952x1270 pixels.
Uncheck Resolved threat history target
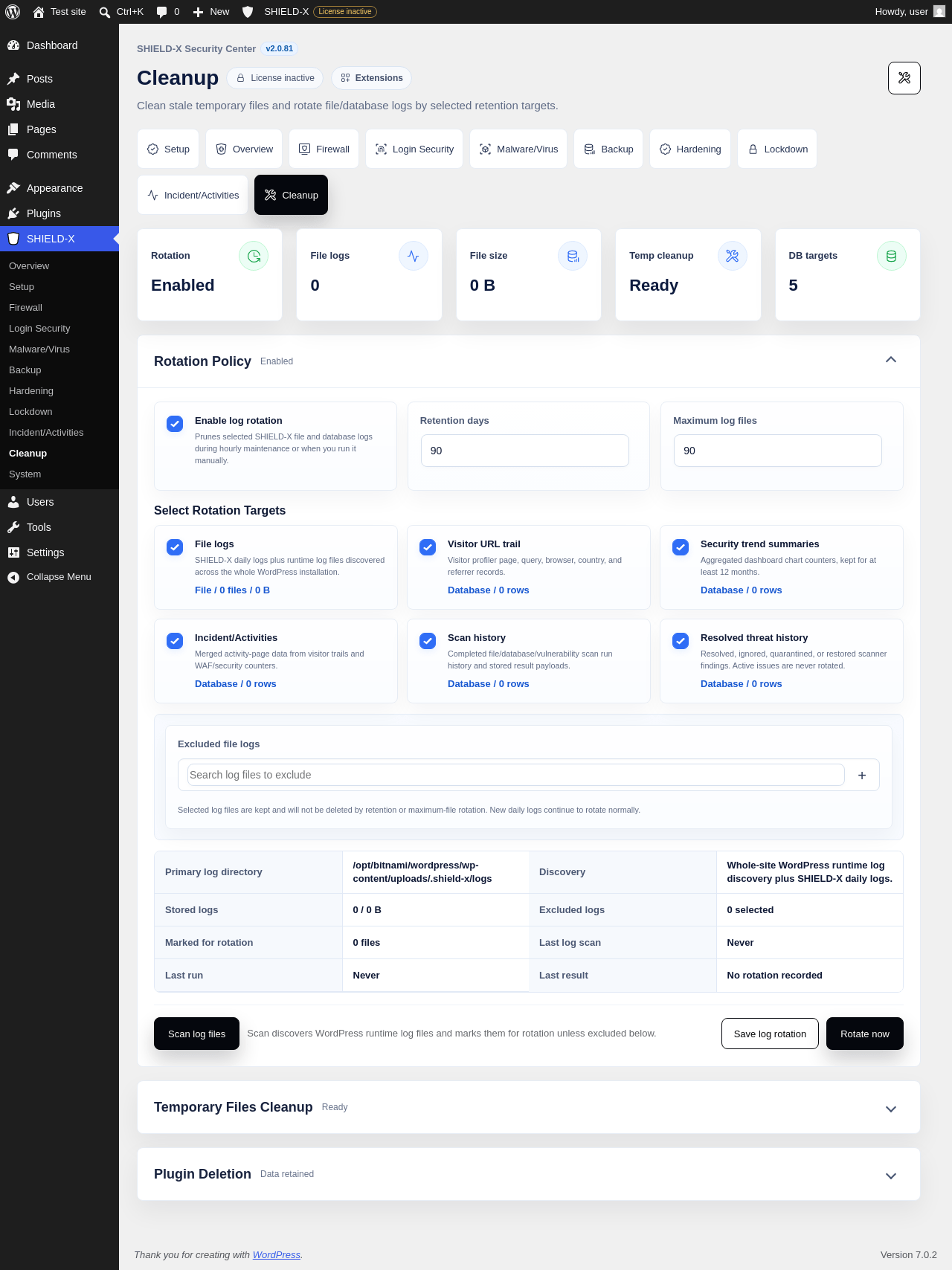pos(681,641)
